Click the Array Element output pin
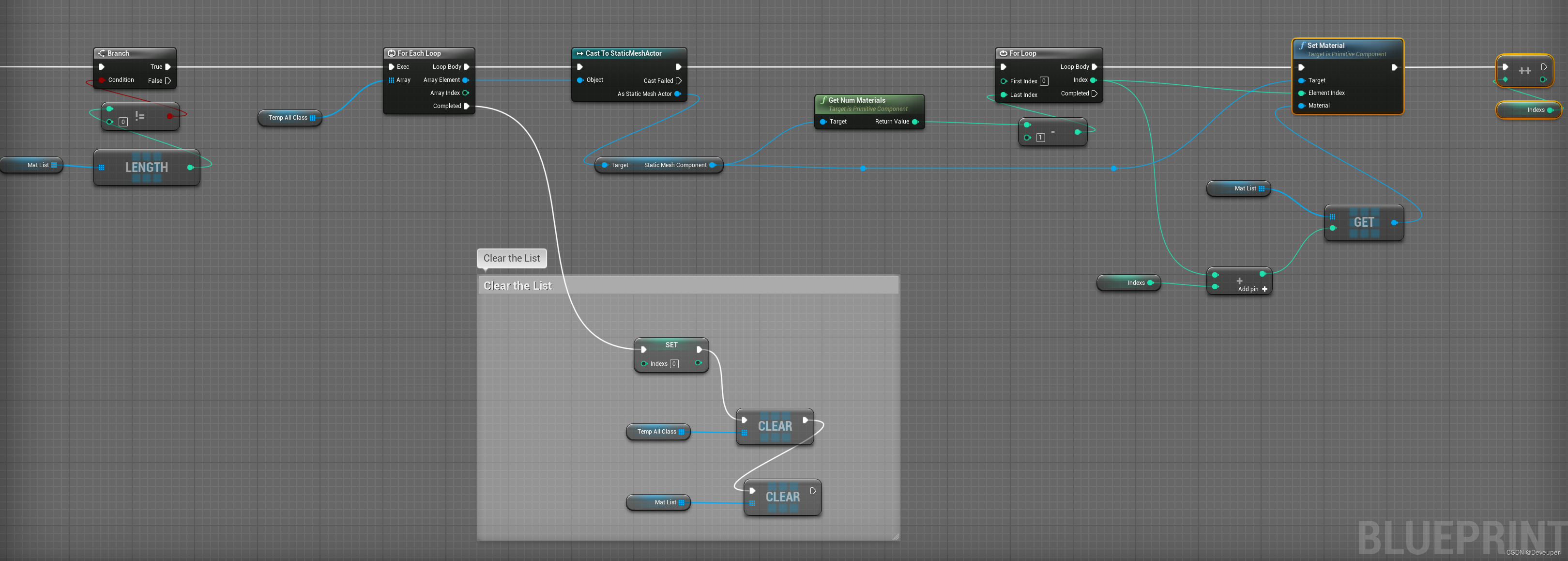1568x561 pixels. click(467, 80)
